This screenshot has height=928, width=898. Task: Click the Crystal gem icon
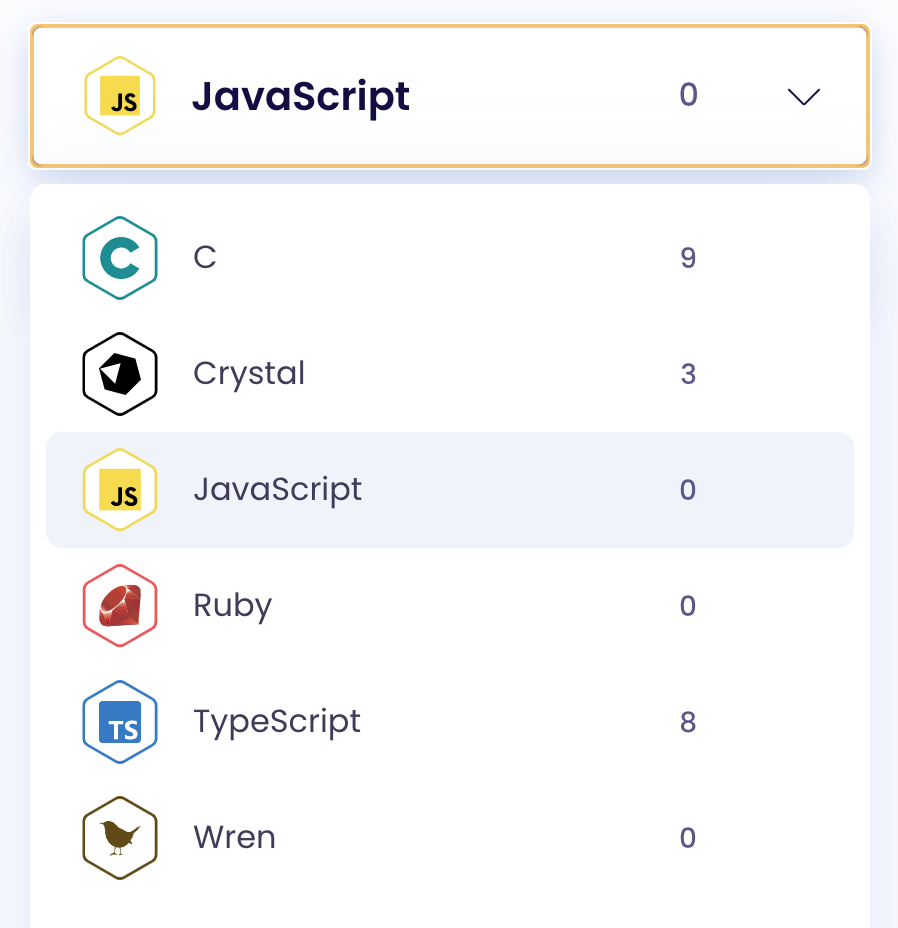120,373
